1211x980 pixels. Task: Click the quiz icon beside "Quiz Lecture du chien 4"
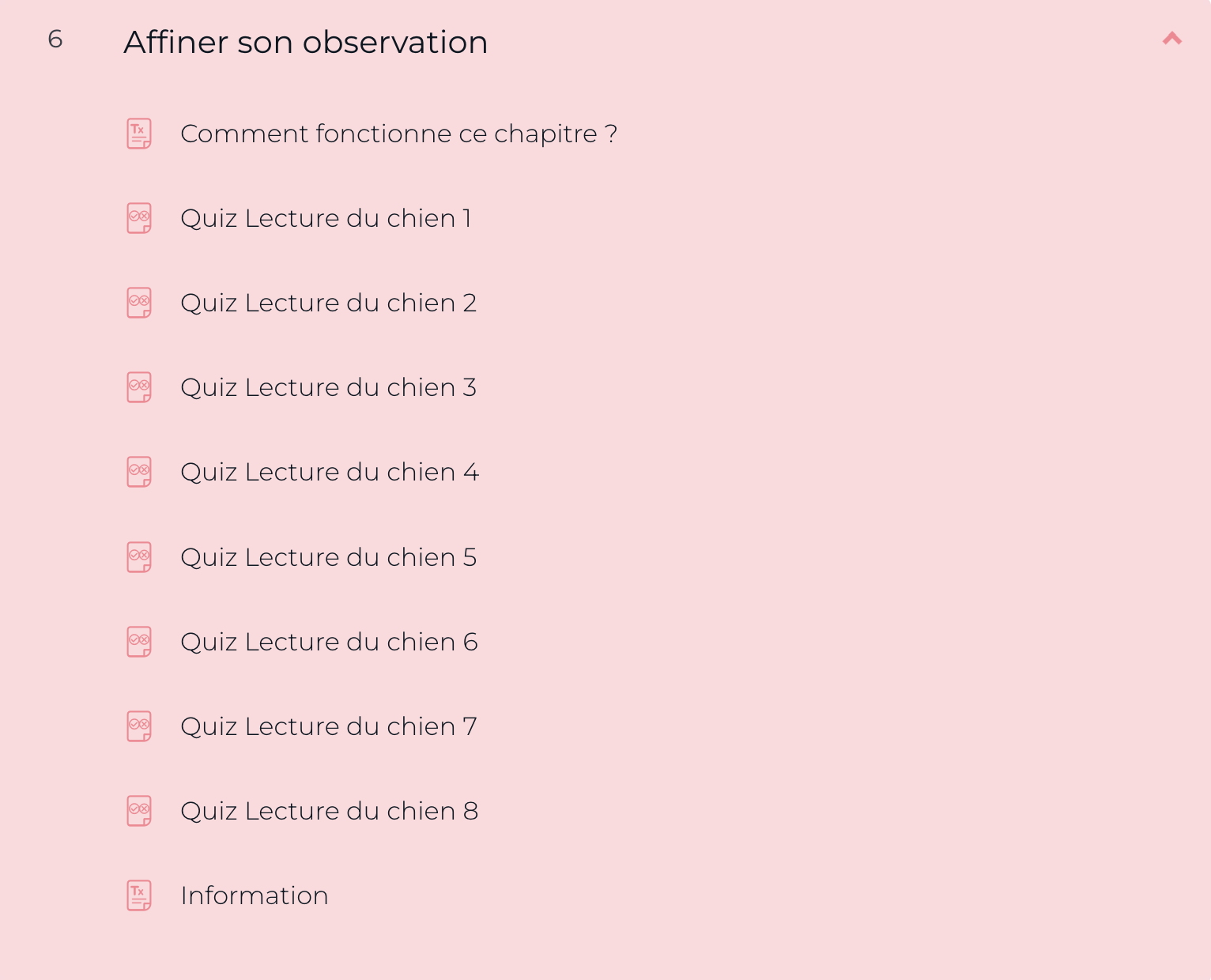click(138, 472)
